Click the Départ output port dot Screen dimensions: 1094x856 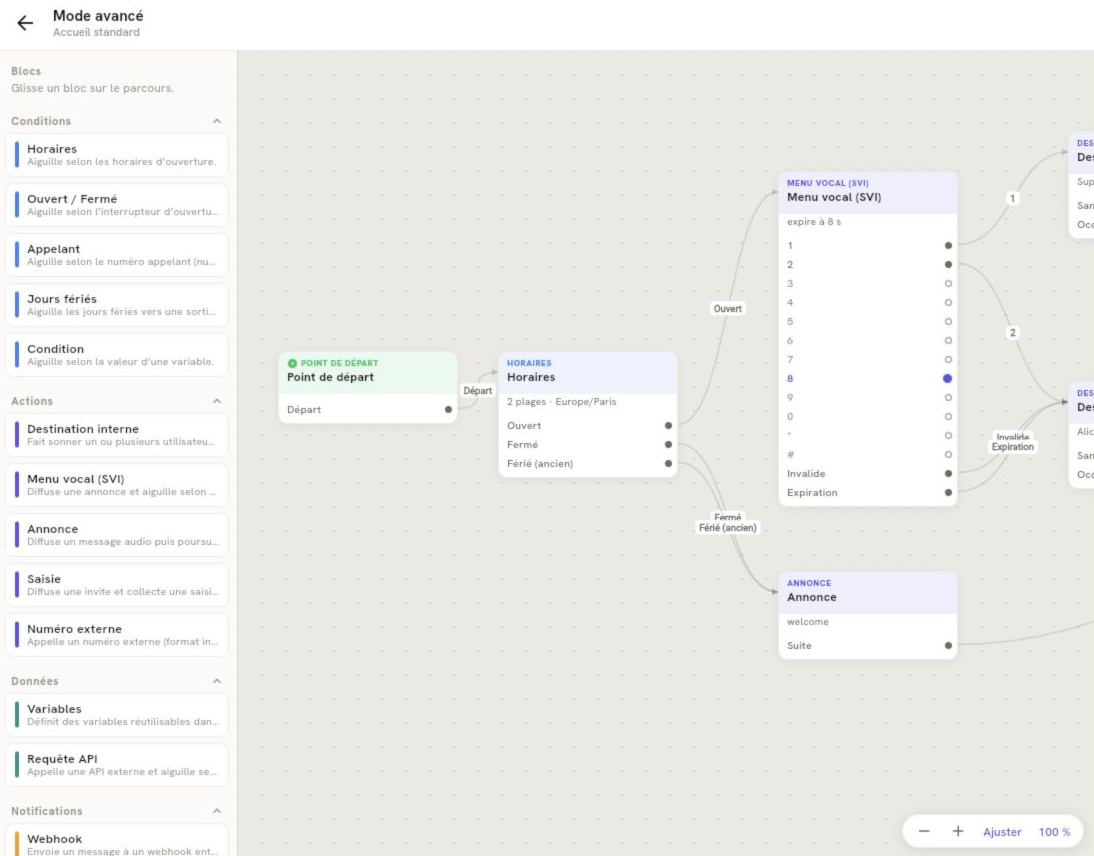pos(448,410)
